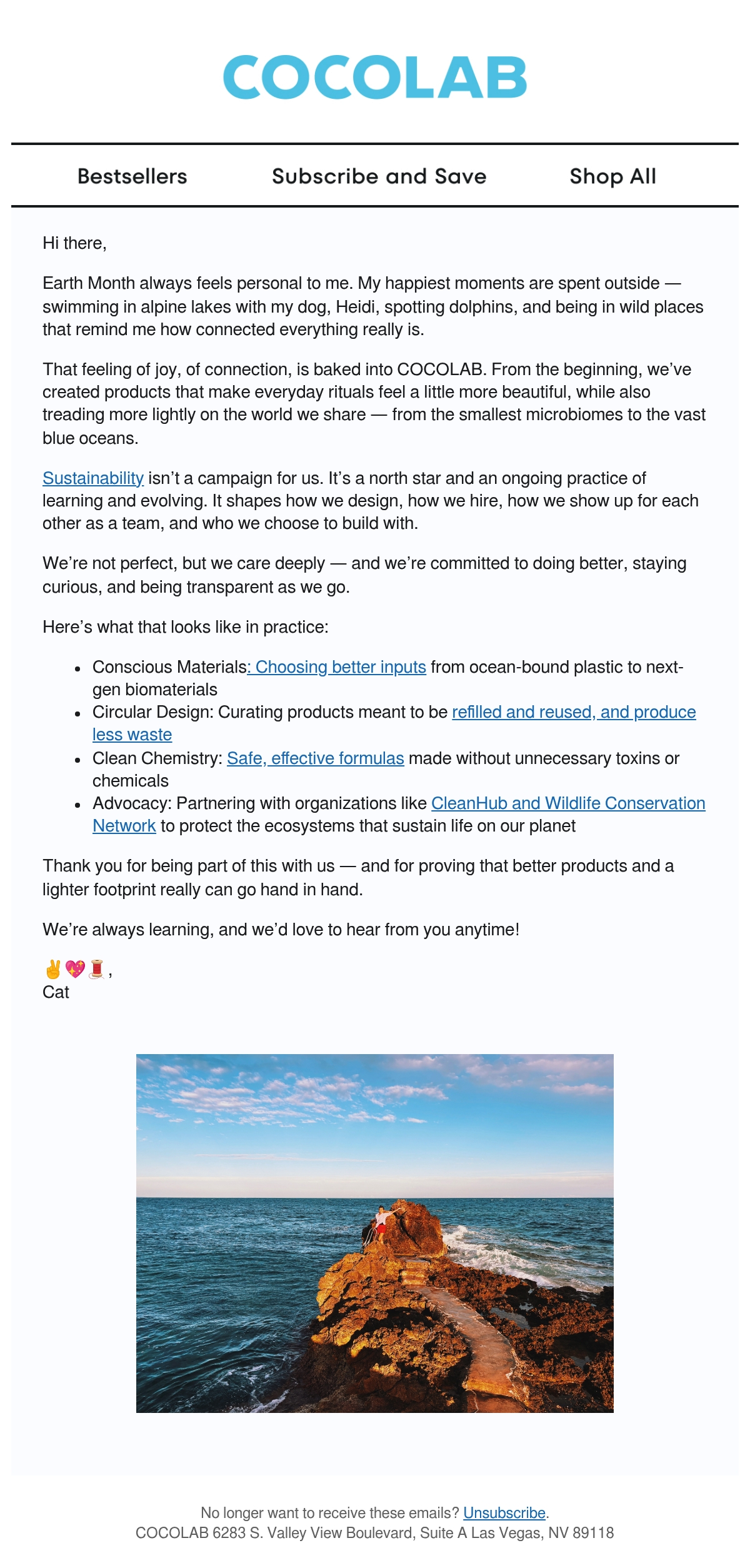750x1568 pixels.
Task: Open the ocean rock photo
Action: (x=375, y=1234)
